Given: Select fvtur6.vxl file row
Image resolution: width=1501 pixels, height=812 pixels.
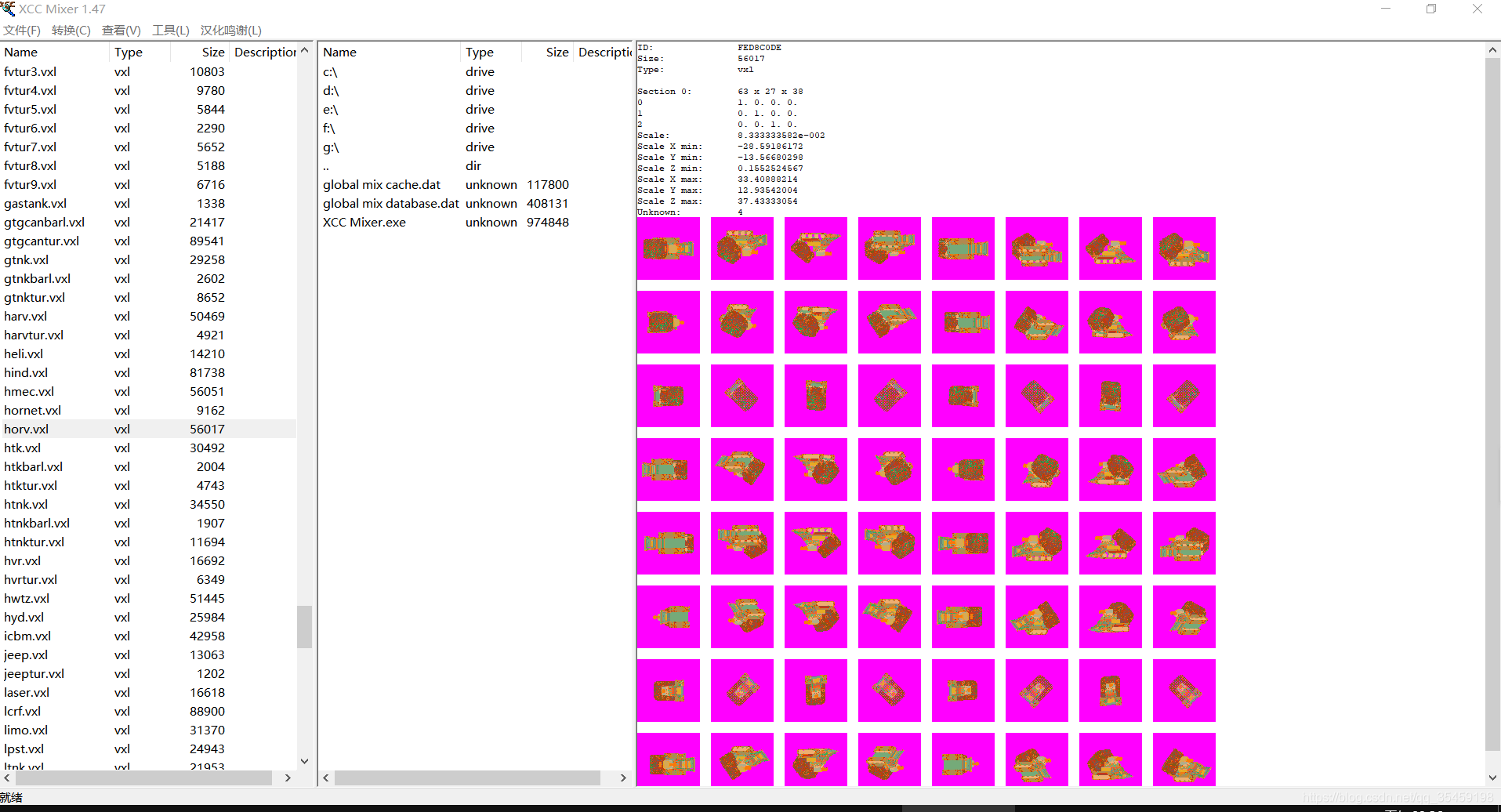Looking at the screenshot, I should tap(149, 129).
